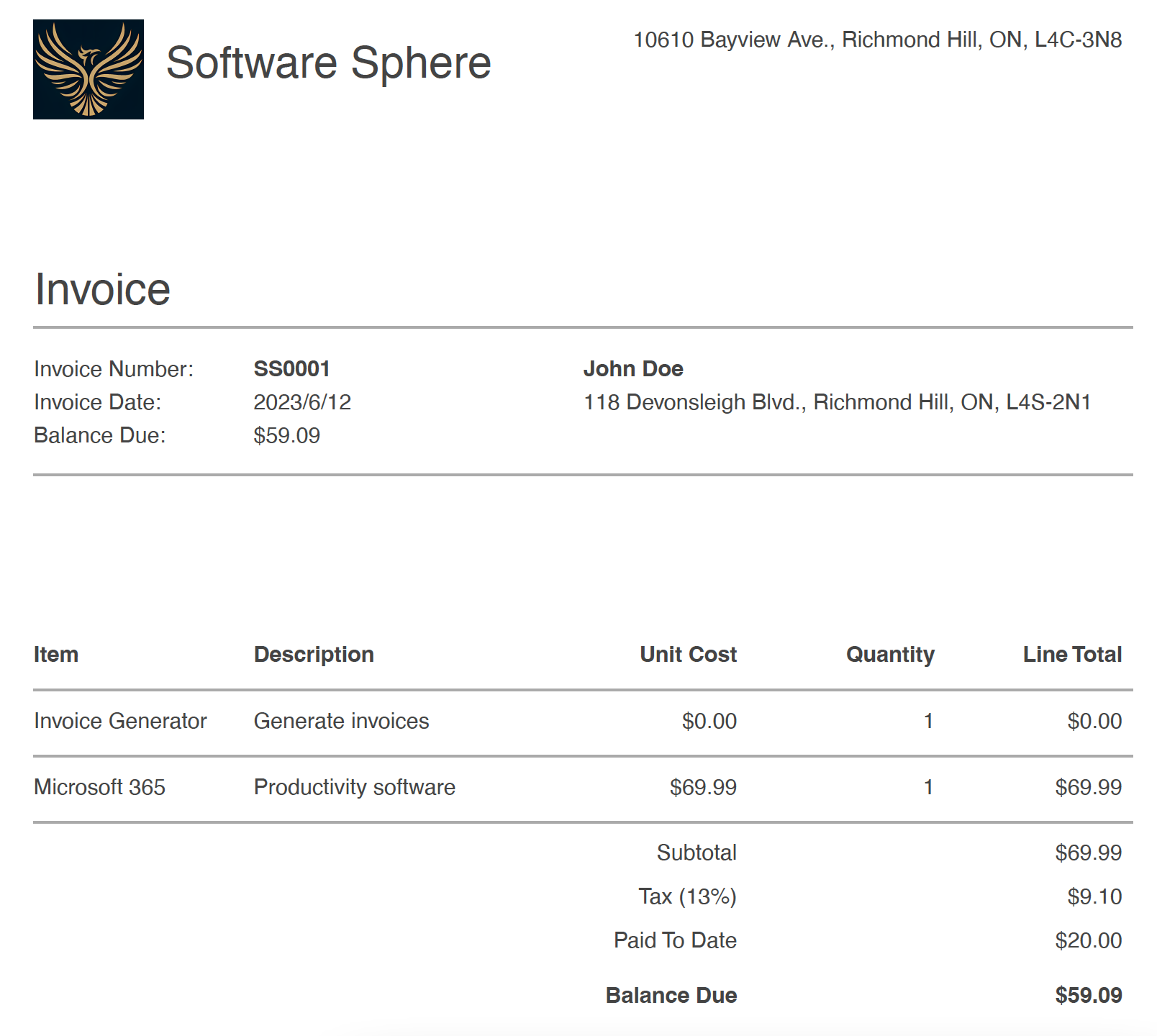Click the Bayview Ave. company address
The height and width of the screenshot is (1036, 1157).
coord(877,40)
